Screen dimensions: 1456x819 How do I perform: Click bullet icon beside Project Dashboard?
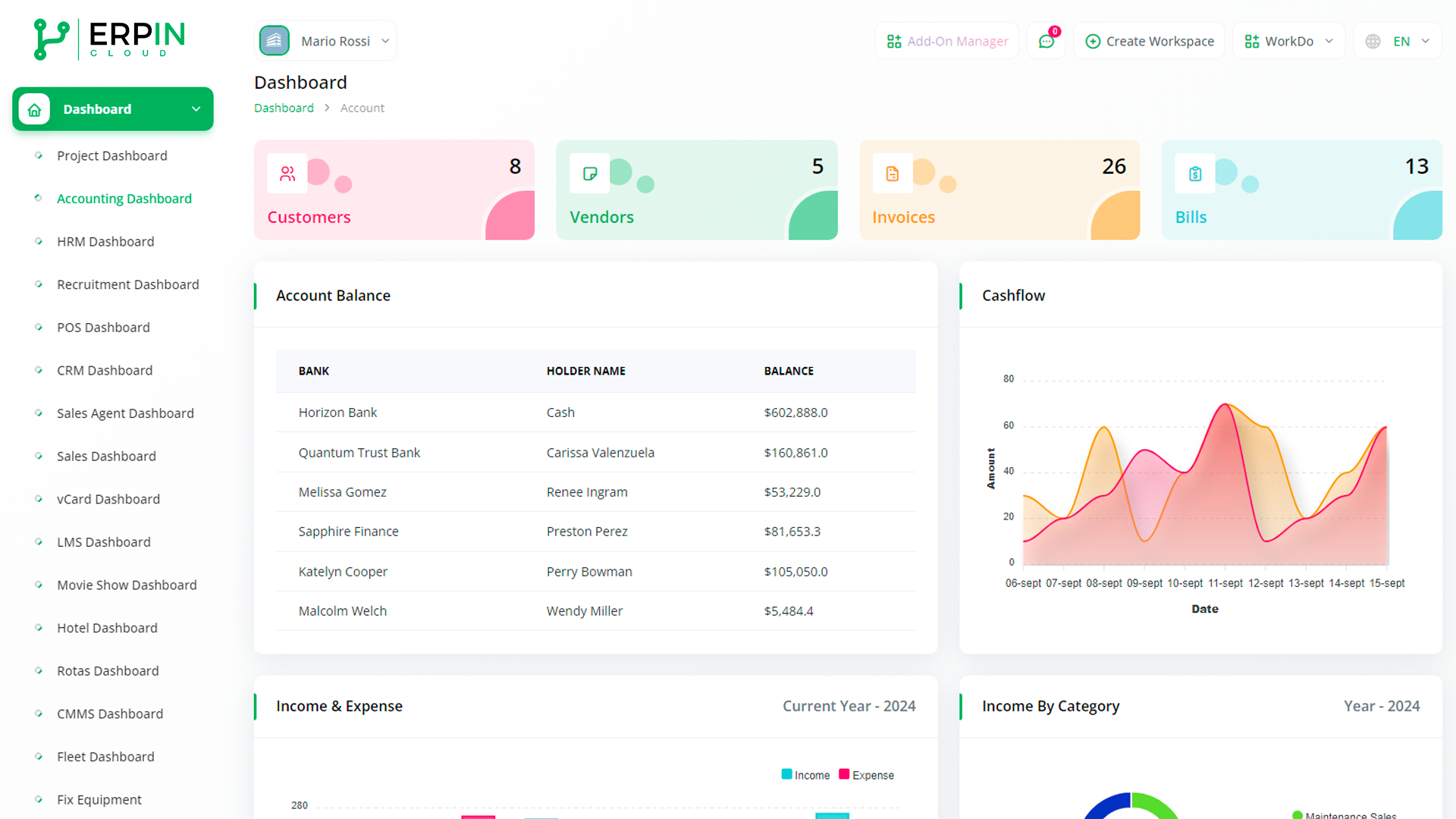[39, 155]
